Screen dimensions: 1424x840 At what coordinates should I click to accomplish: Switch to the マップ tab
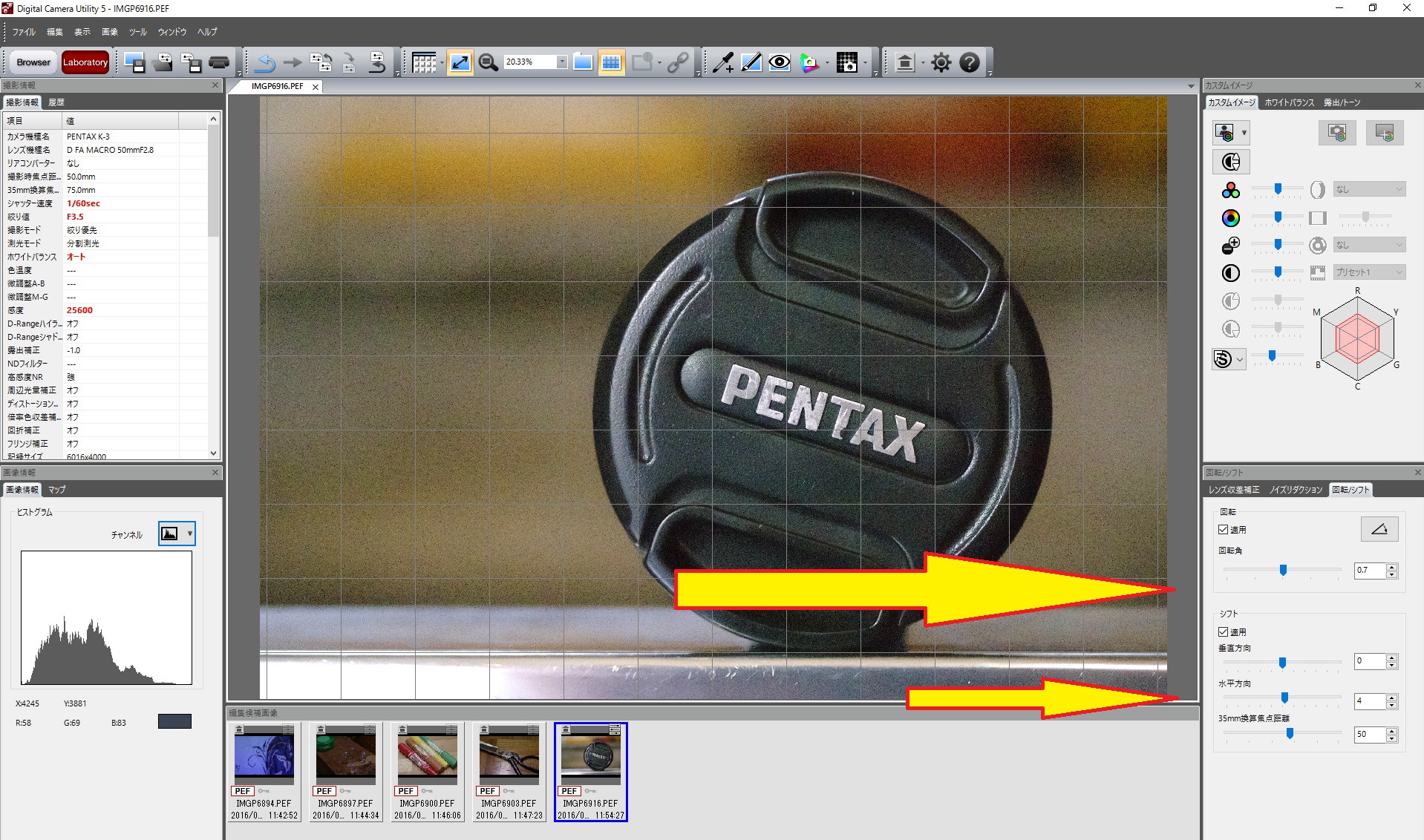click(57, 490)
